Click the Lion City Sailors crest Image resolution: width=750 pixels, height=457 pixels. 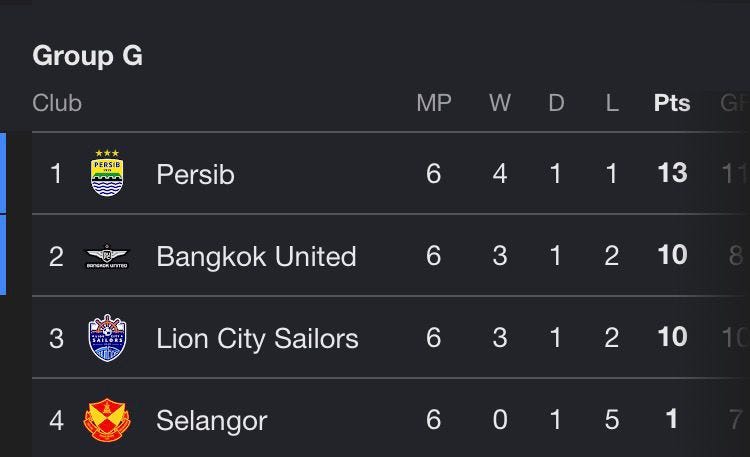(x=107, y=337)
